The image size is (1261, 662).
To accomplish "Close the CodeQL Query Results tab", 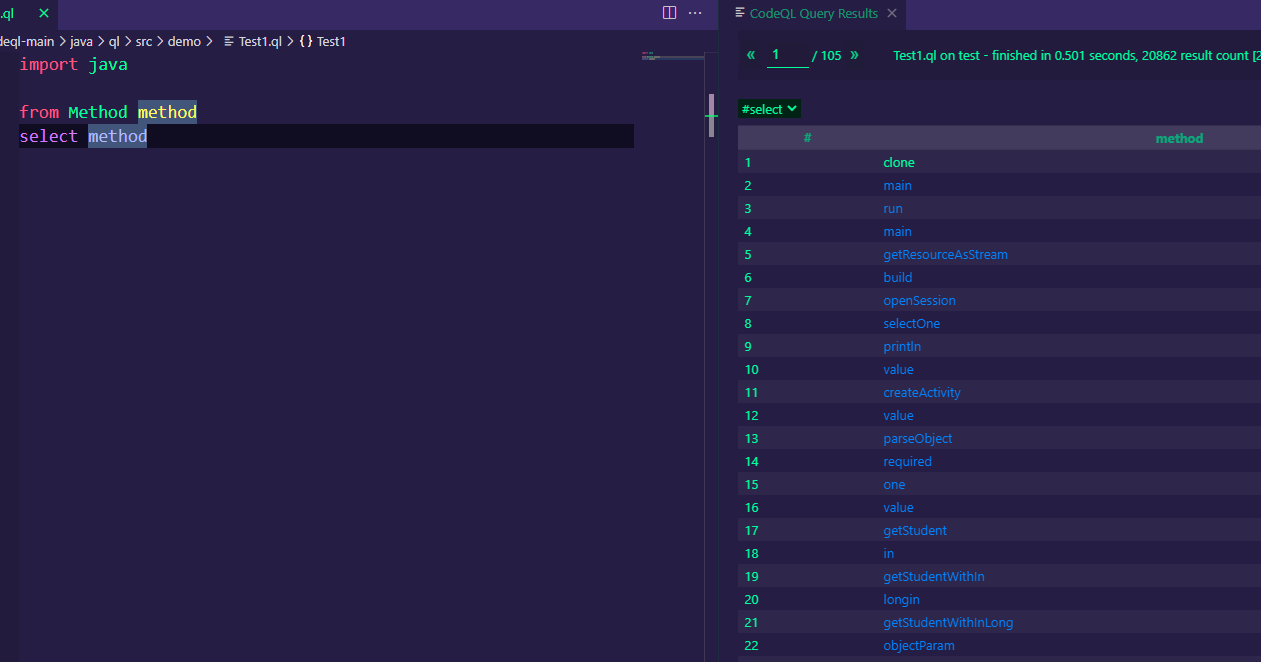I will tap(892, 13).
